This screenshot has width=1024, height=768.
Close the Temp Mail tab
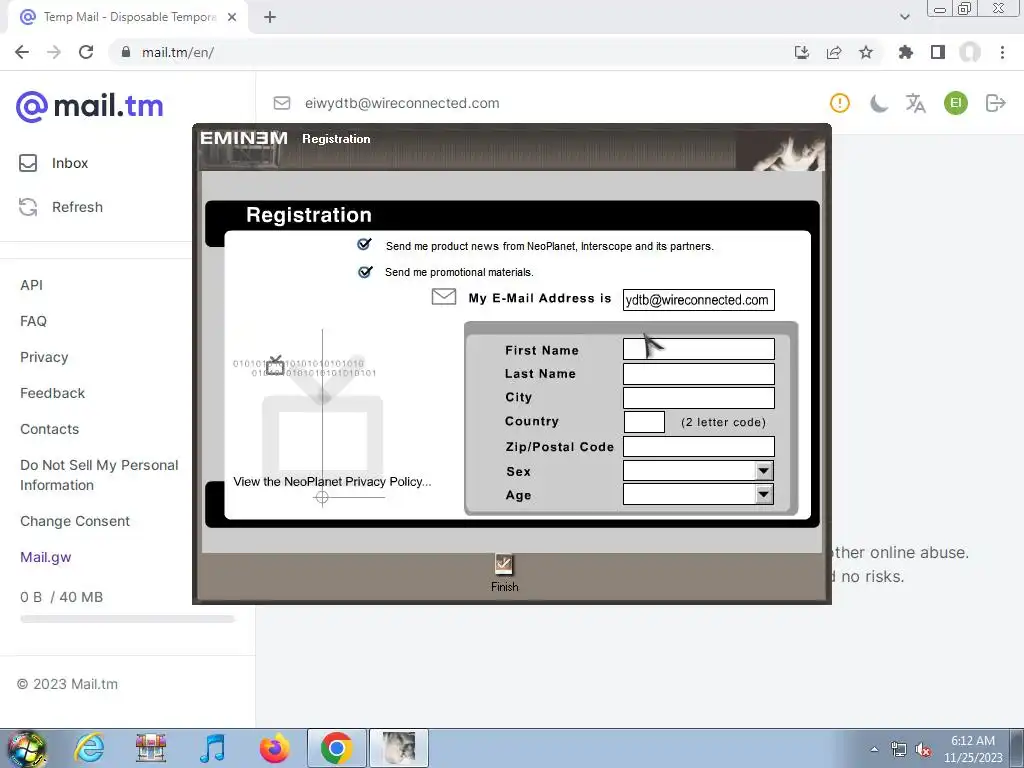point(232,17)
